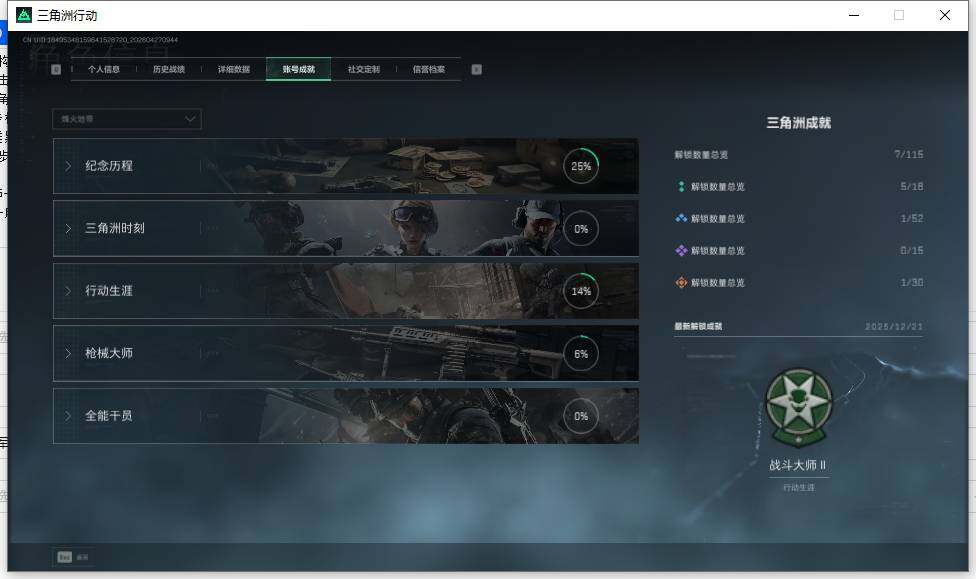976x579 pixels.
Task: Click the green tier icon beside 5/18
Action: (x=681, y=186)
